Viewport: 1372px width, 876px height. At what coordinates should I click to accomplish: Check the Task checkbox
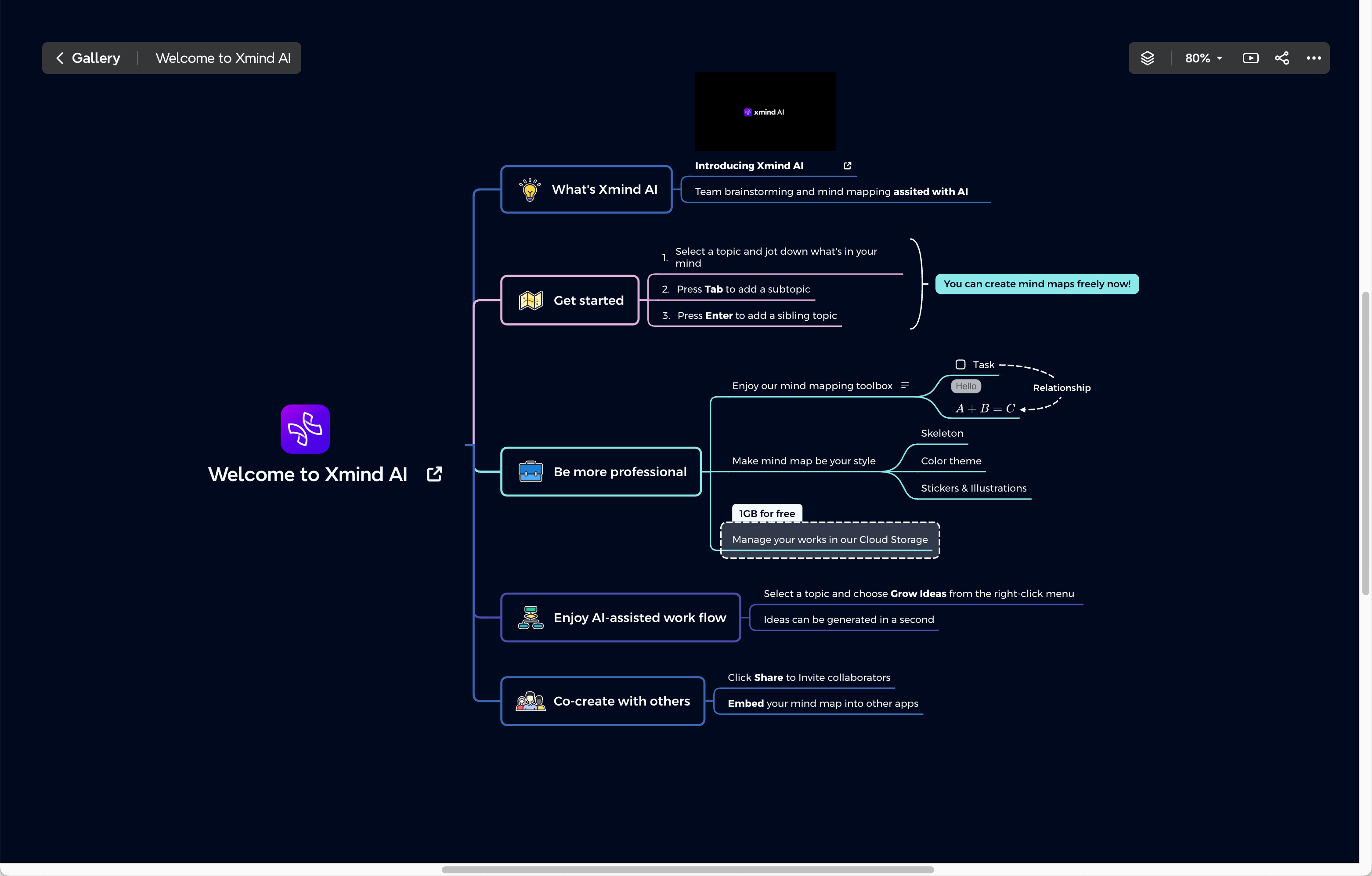(x=960, y=365)
